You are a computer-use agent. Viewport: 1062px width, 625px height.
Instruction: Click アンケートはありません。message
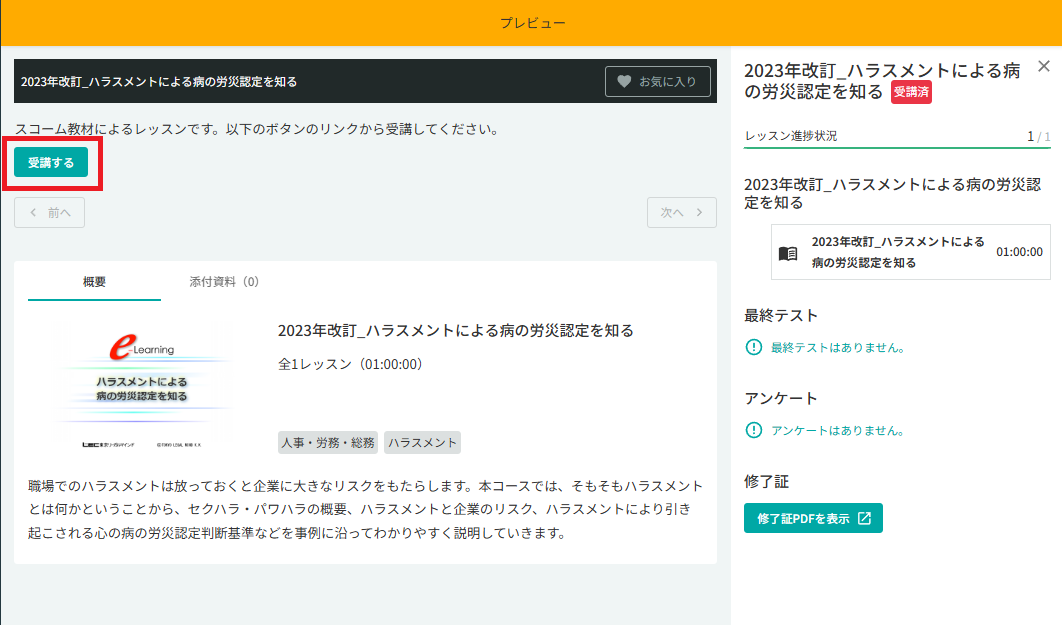pyautogui.click(x=838, y=430)
